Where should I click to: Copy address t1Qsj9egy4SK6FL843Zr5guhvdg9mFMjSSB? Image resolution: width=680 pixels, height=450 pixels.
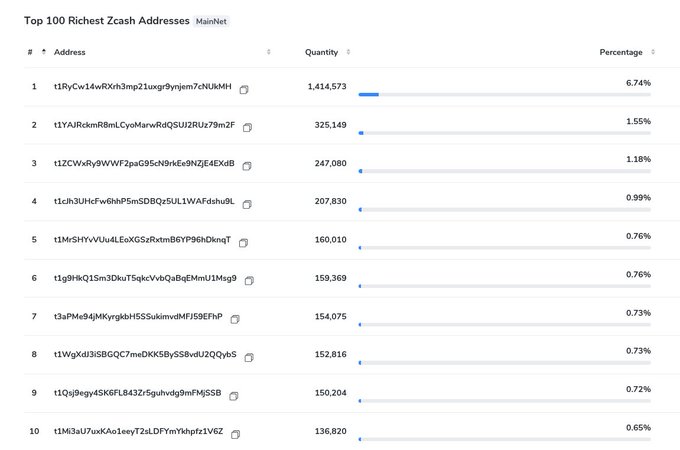click(x=233, y=396)
